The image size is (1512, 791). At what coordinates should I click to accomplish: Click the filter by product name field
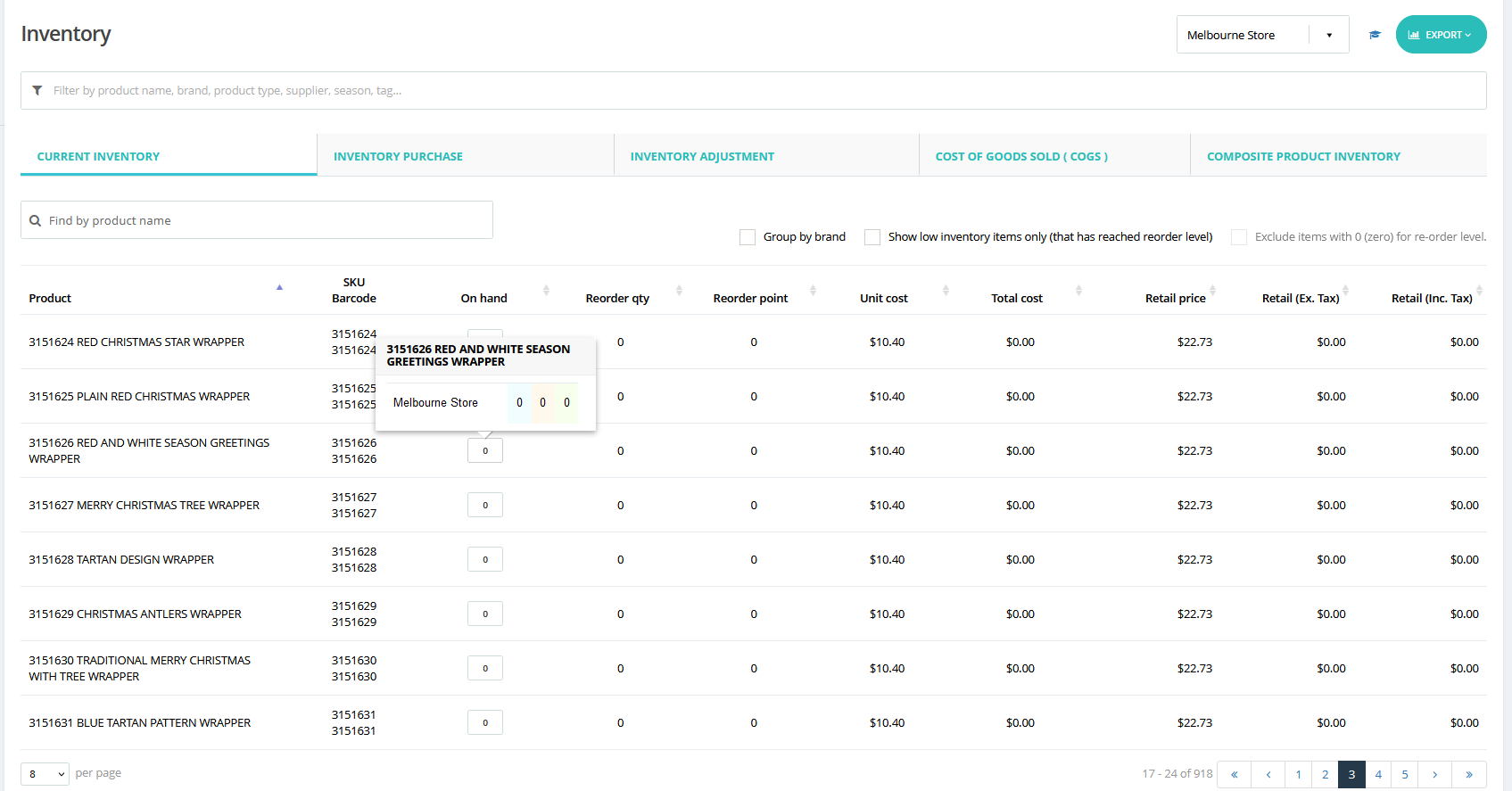[754, 90]
